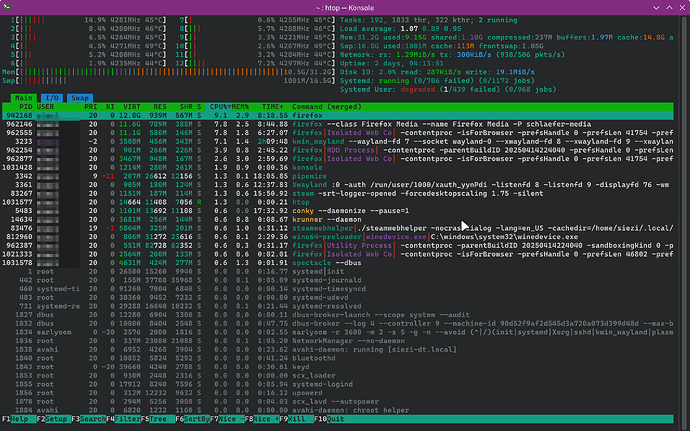Sort by the CPU% column header
Screen dimensions: 690x431
click(x=220, y=107)
